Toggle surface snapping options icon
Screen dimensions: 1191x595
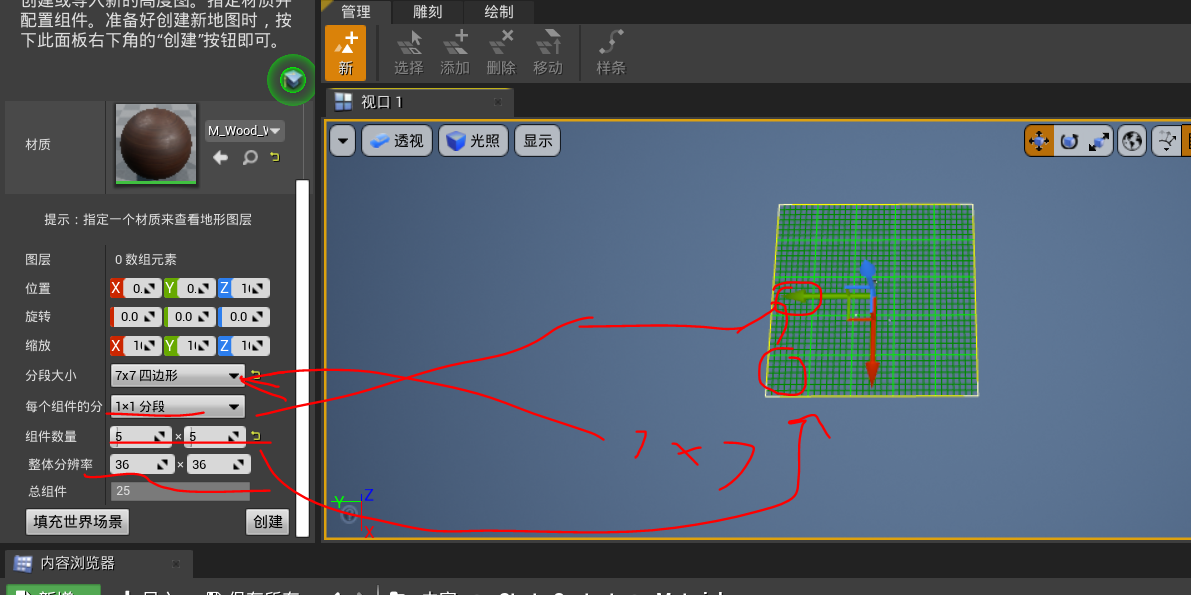point(1166,141)
